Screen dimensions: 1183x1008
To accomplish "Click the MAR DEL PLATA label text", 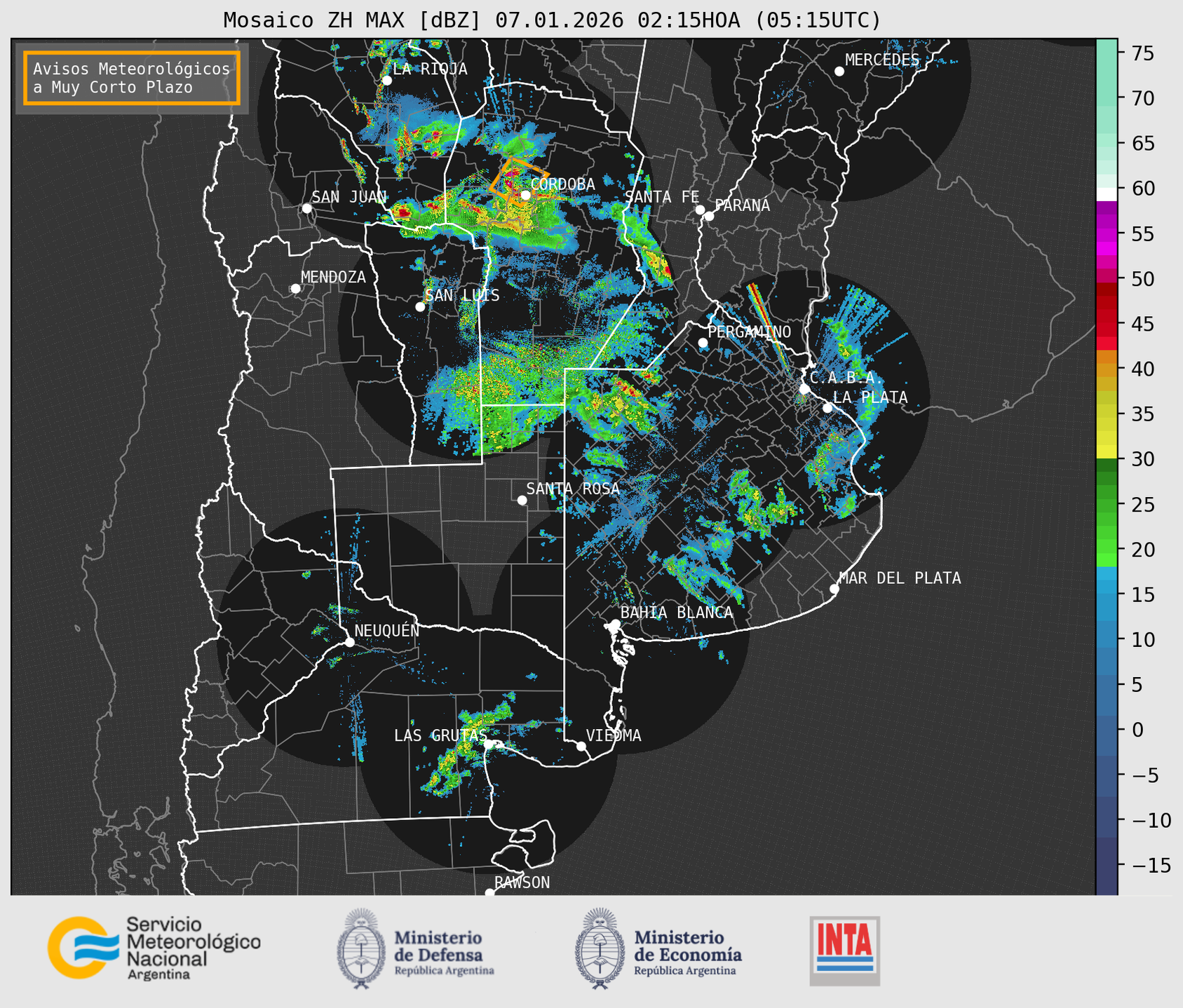I will click(900, 578).
